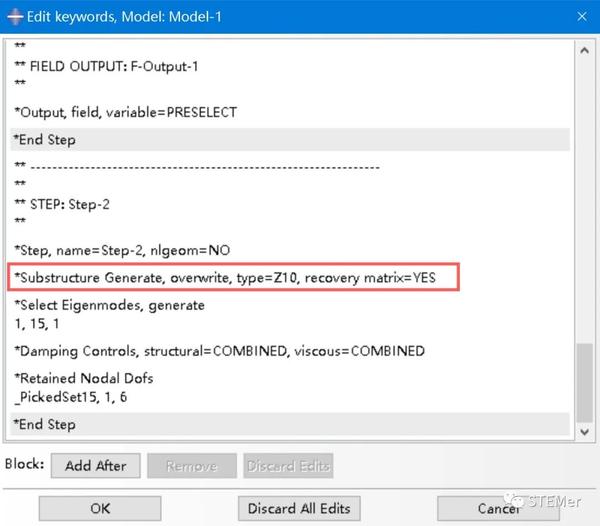The image size is (600, 526).
Task: Click the '_PickedSet15, 1, 6' data line
Action: [71, 397]
